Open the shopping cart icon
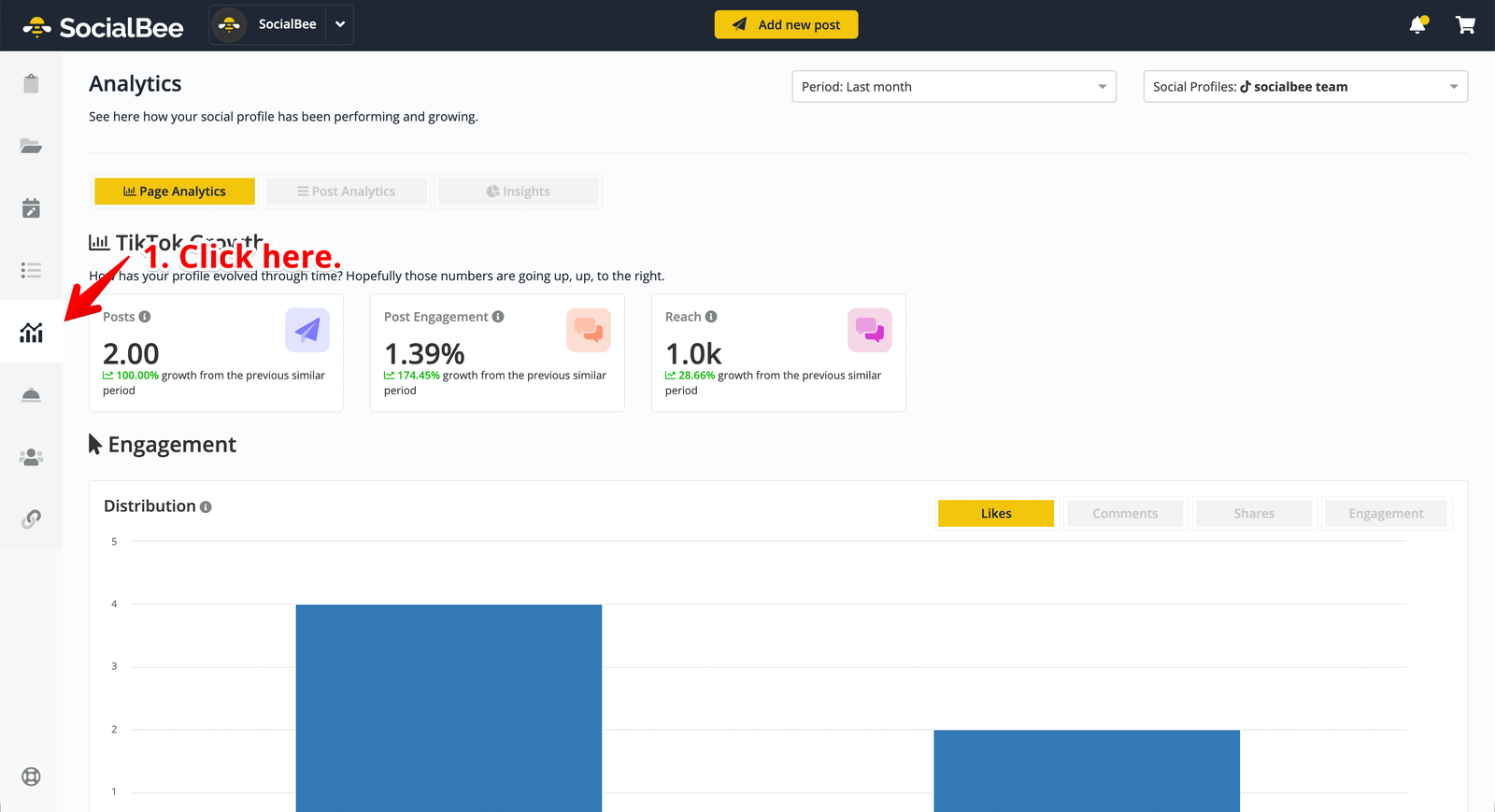The image size is (1495, 812). 1465,25
